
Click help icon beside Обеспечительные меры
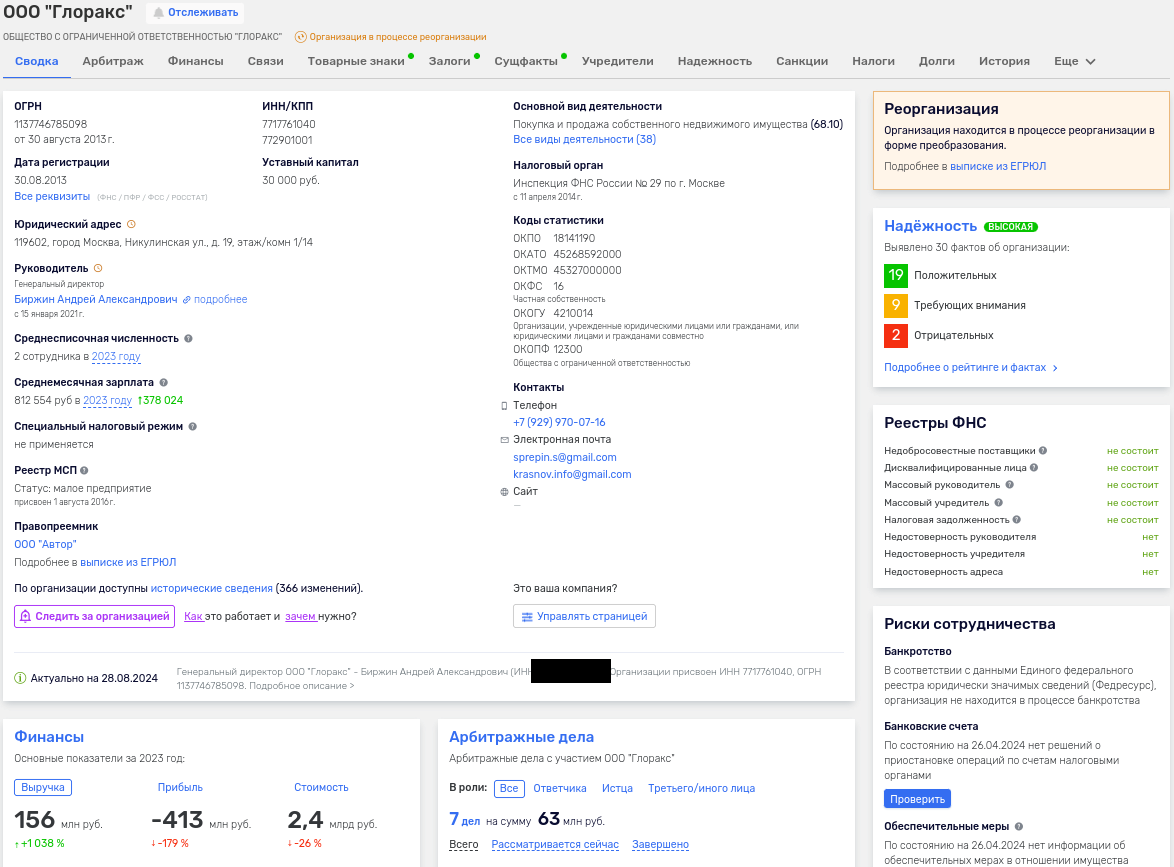pyautogui.click(x=1018, y=827)
